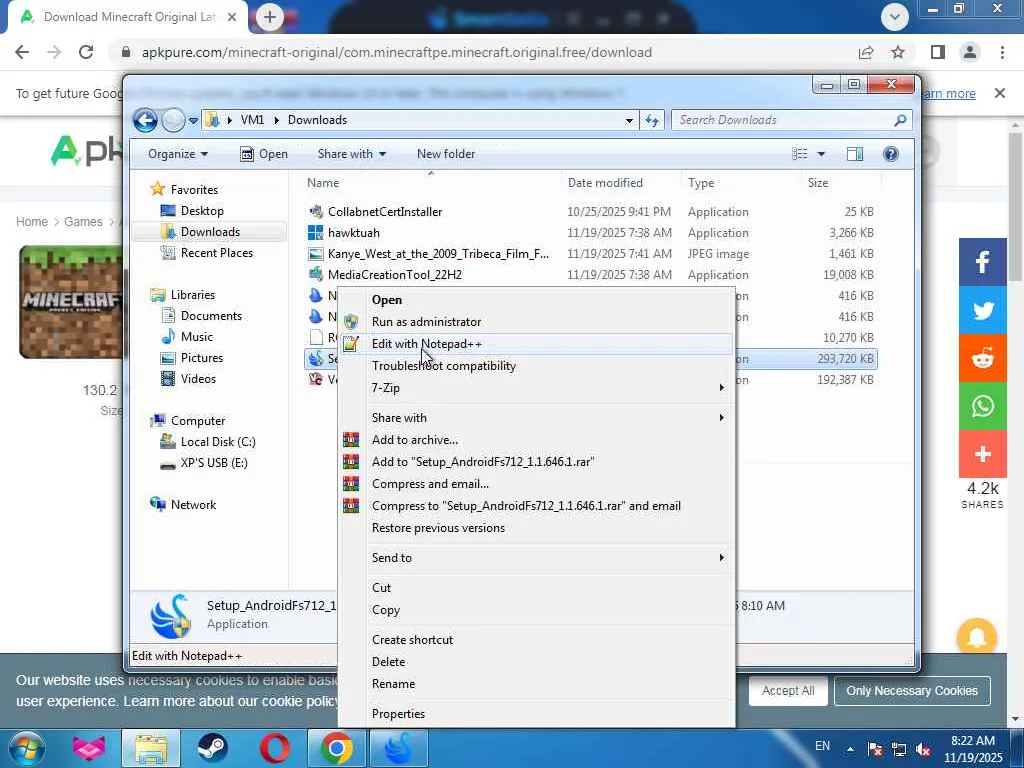Click the Explorer refresh address button
Image resolution: width=1024 pixels, height=768 pixels.
click(x=652, y=120)
